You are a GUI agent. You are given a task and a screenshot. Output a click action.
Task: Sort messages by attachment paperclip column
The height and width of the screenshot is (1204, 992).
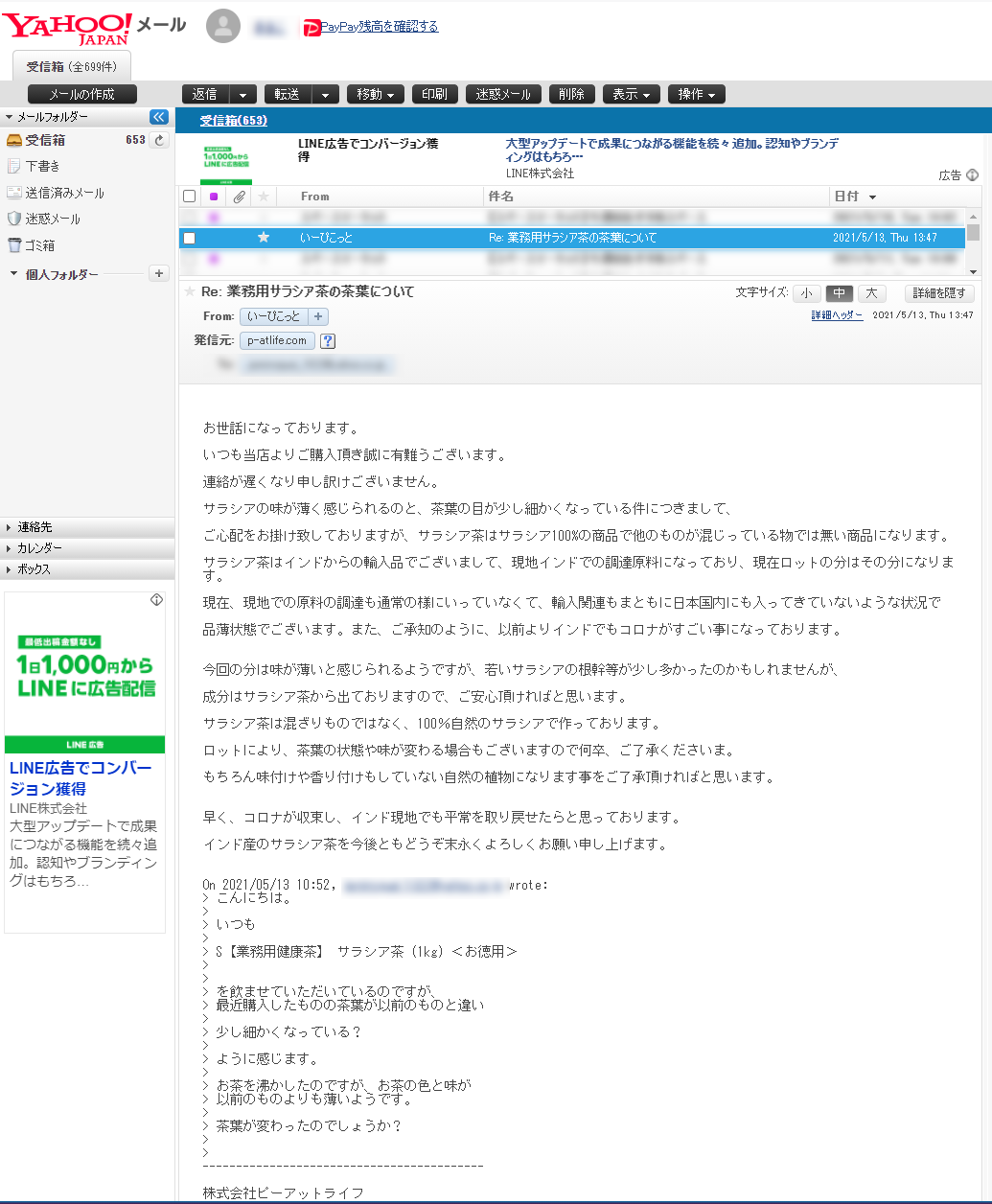click(x=239, y=197)
